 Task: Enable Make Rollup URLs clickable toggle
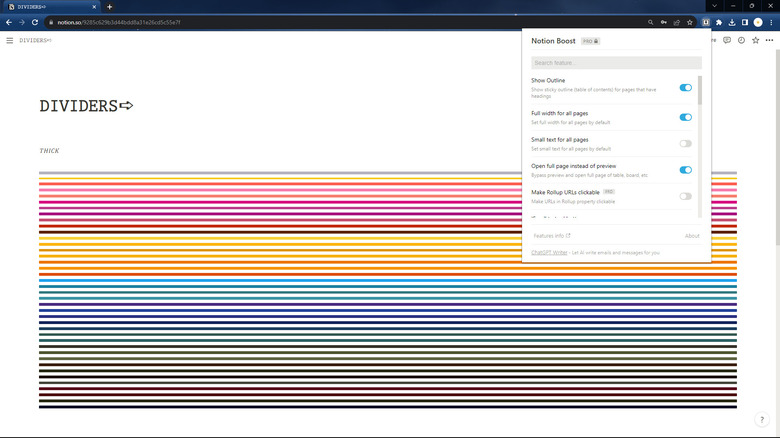click(685, 196)
